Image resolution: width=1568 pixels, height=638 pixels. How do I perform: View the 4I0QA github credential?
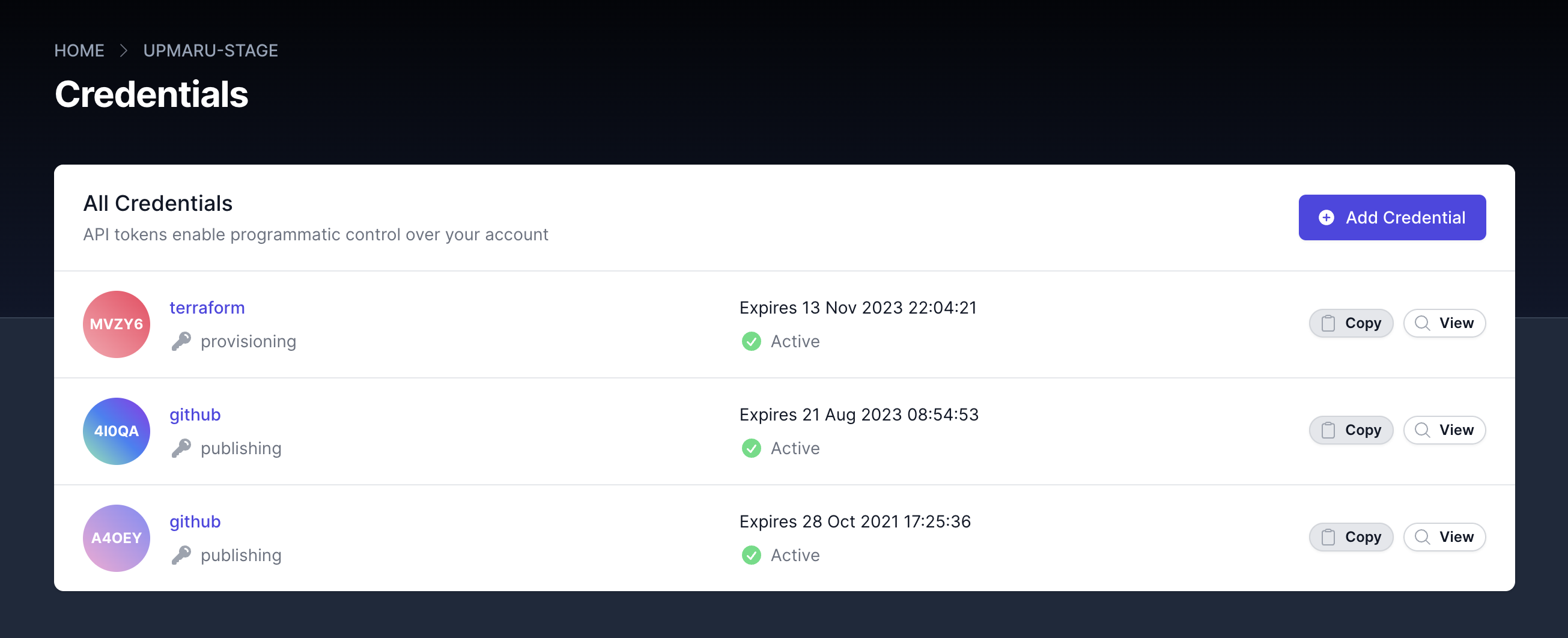1444,430
